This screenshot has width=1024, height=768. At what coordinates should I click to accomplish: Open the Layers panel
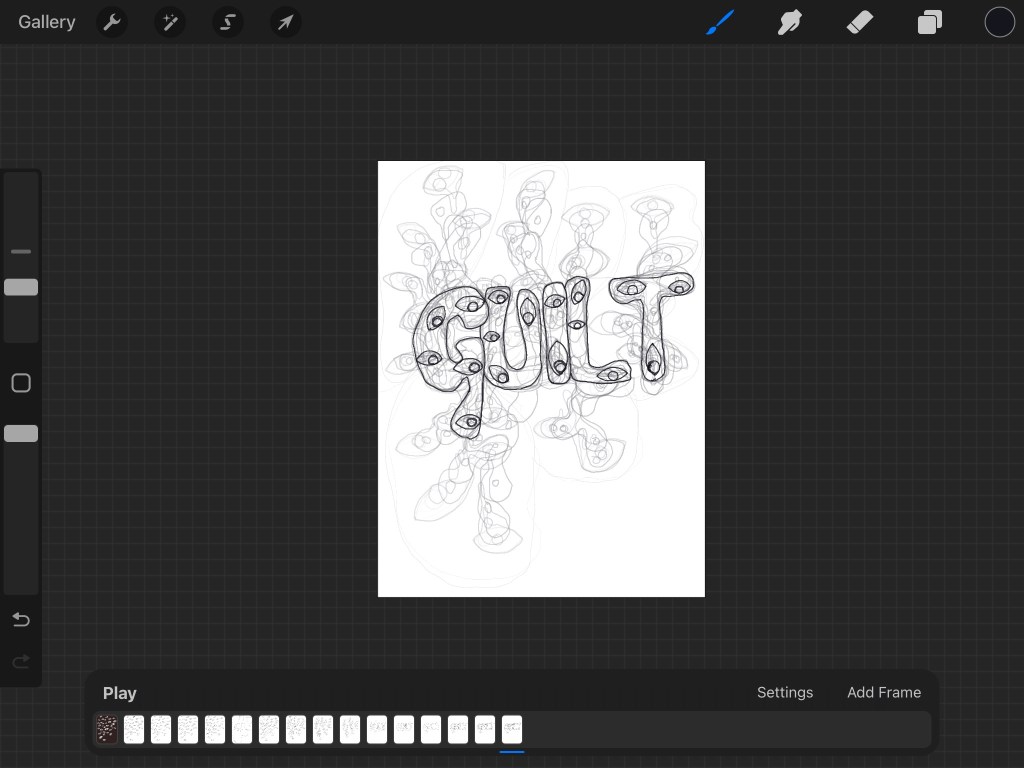click(x=930, y=22)
